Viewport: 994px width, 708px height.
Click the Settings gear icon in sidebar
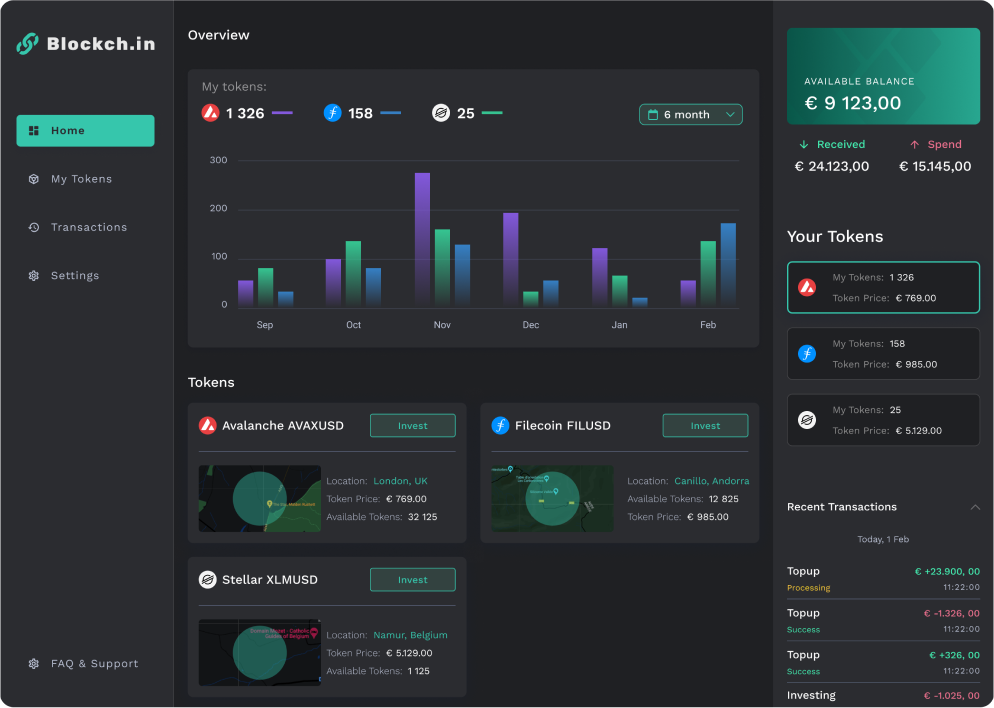[33, 275]
